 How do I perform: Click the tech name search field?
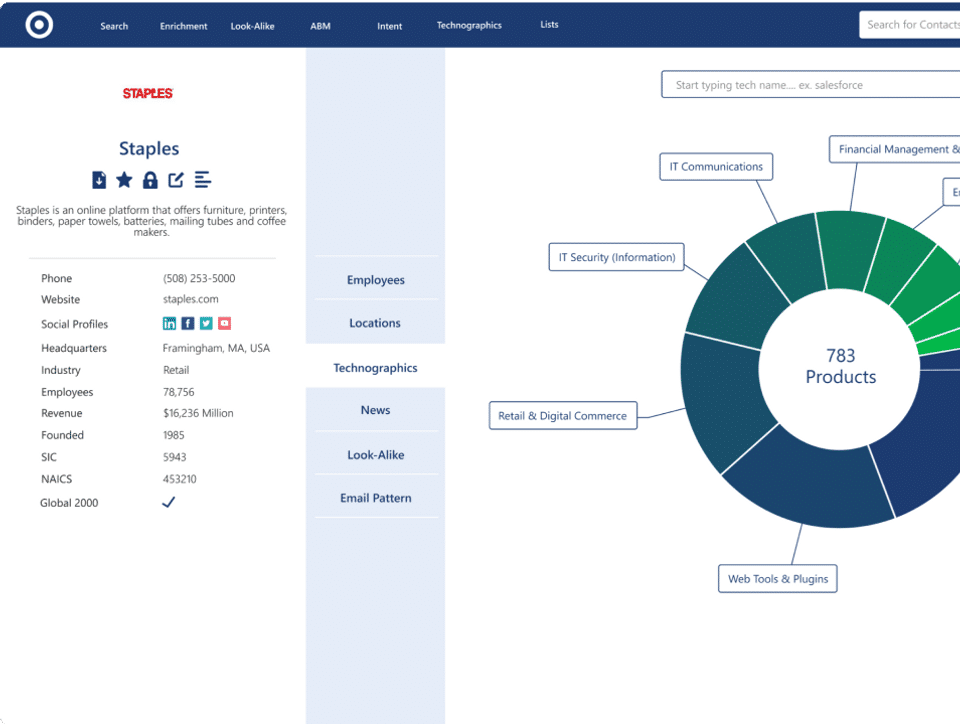[x=811, y=85]
